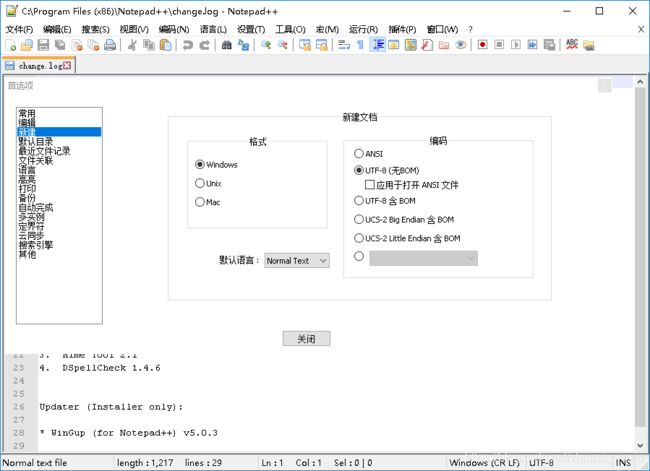
Task: Click Run macro multiple times icon
Action: (x=532, y=45)
